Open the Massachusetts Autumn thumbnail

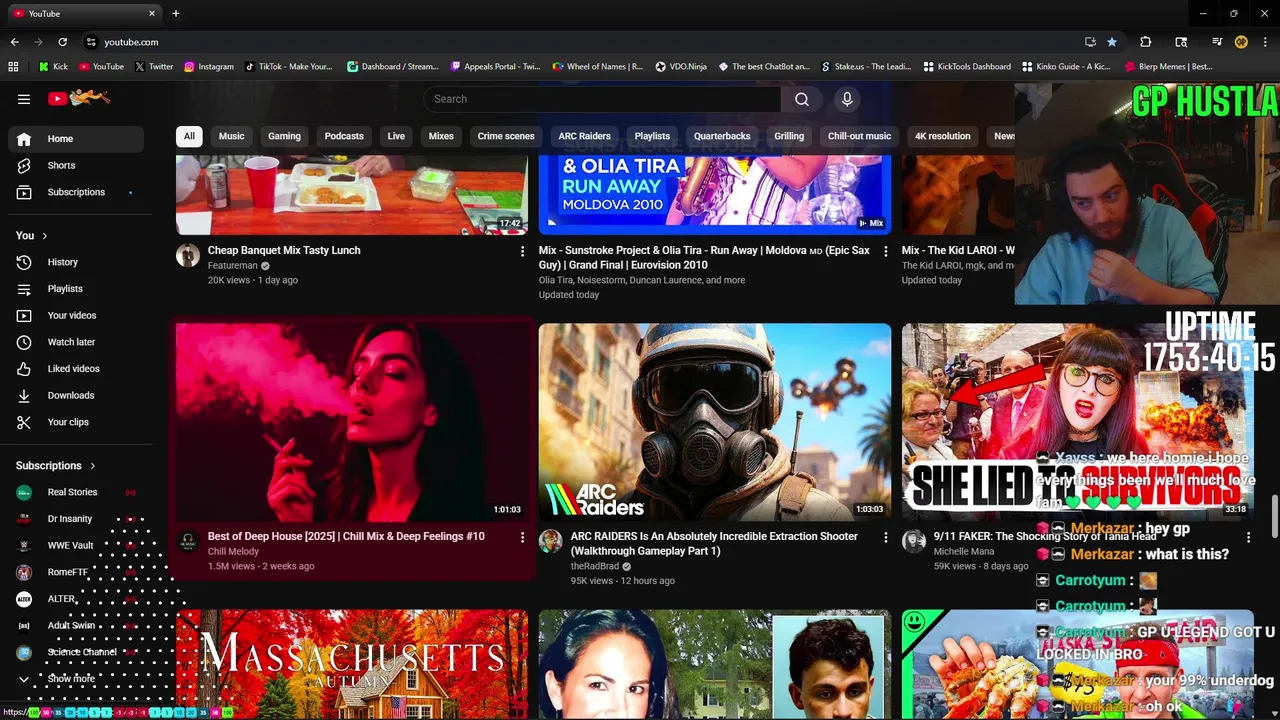(352, 664)
